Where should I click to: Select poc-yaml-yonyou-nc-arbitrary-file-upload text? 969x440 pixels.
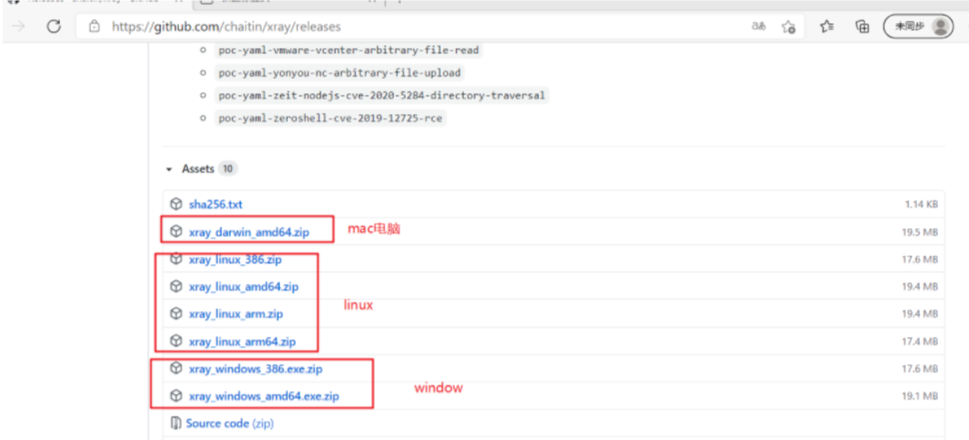tap(339, 73)
